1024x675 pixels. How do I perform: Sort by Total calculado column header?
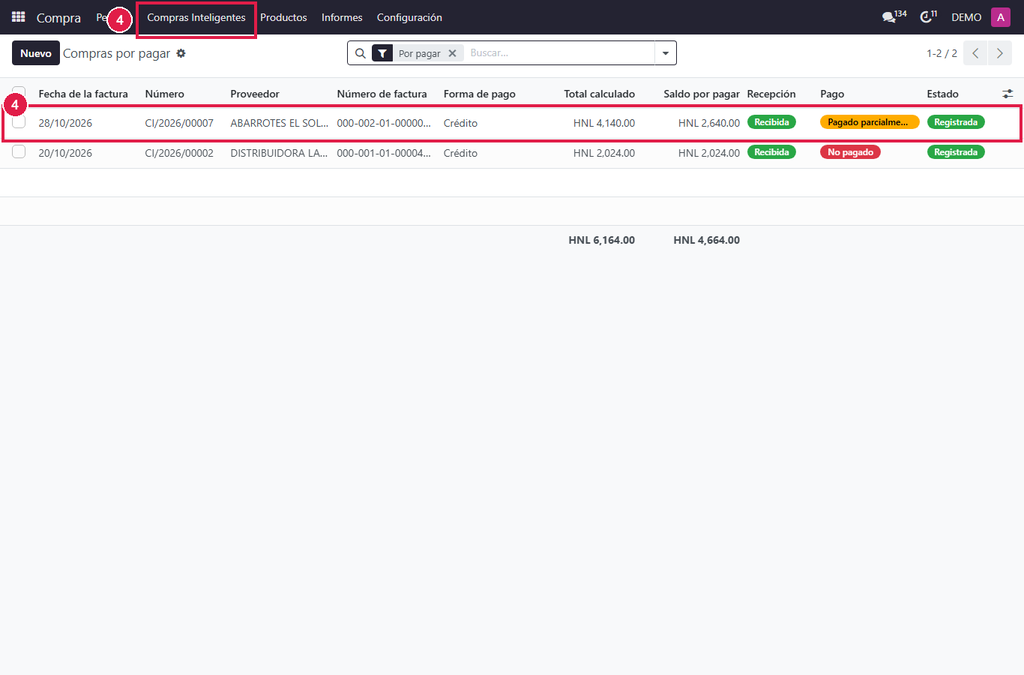coord(600,94)
